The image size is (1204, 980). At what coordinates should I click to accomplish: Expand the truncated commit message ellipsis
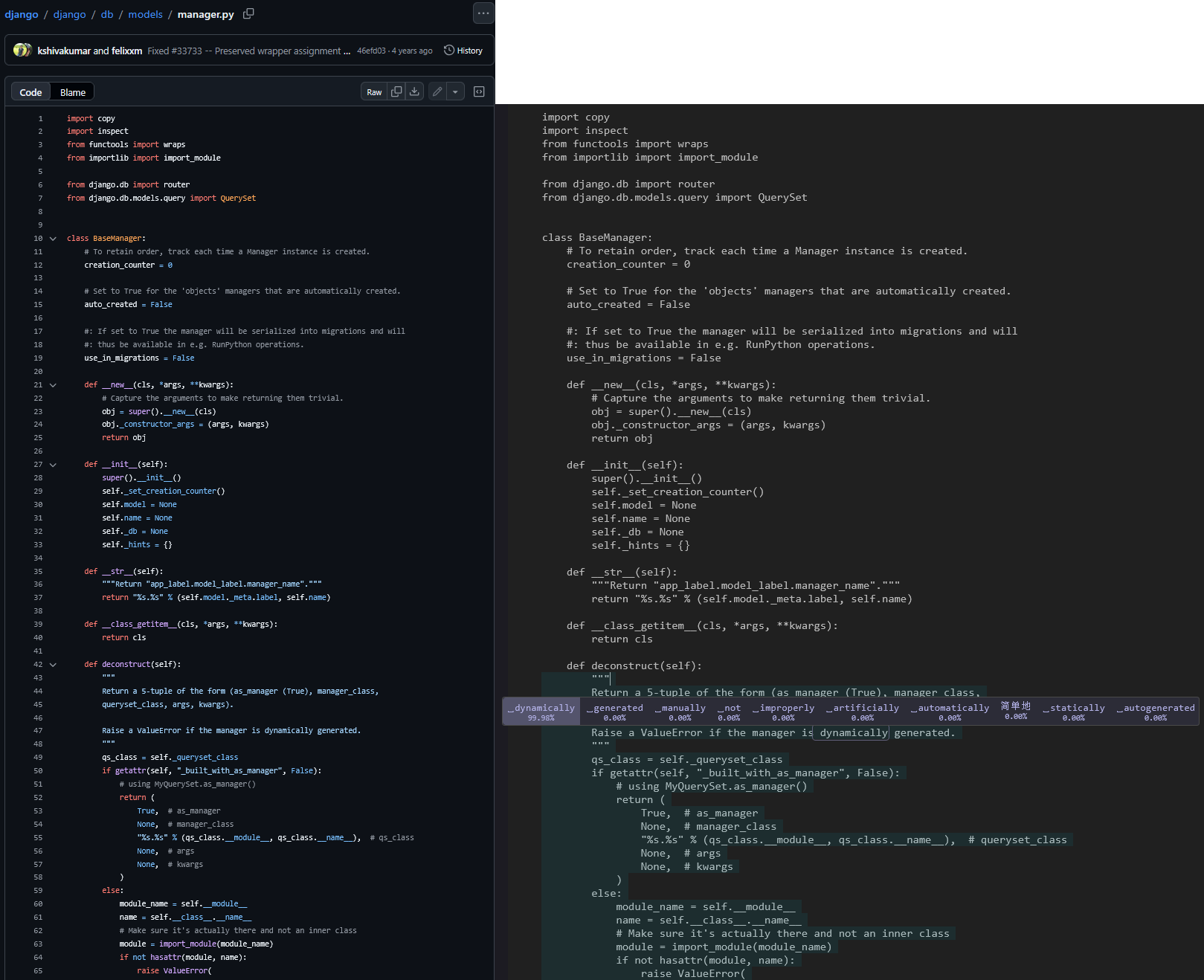(x=347, y=51)
